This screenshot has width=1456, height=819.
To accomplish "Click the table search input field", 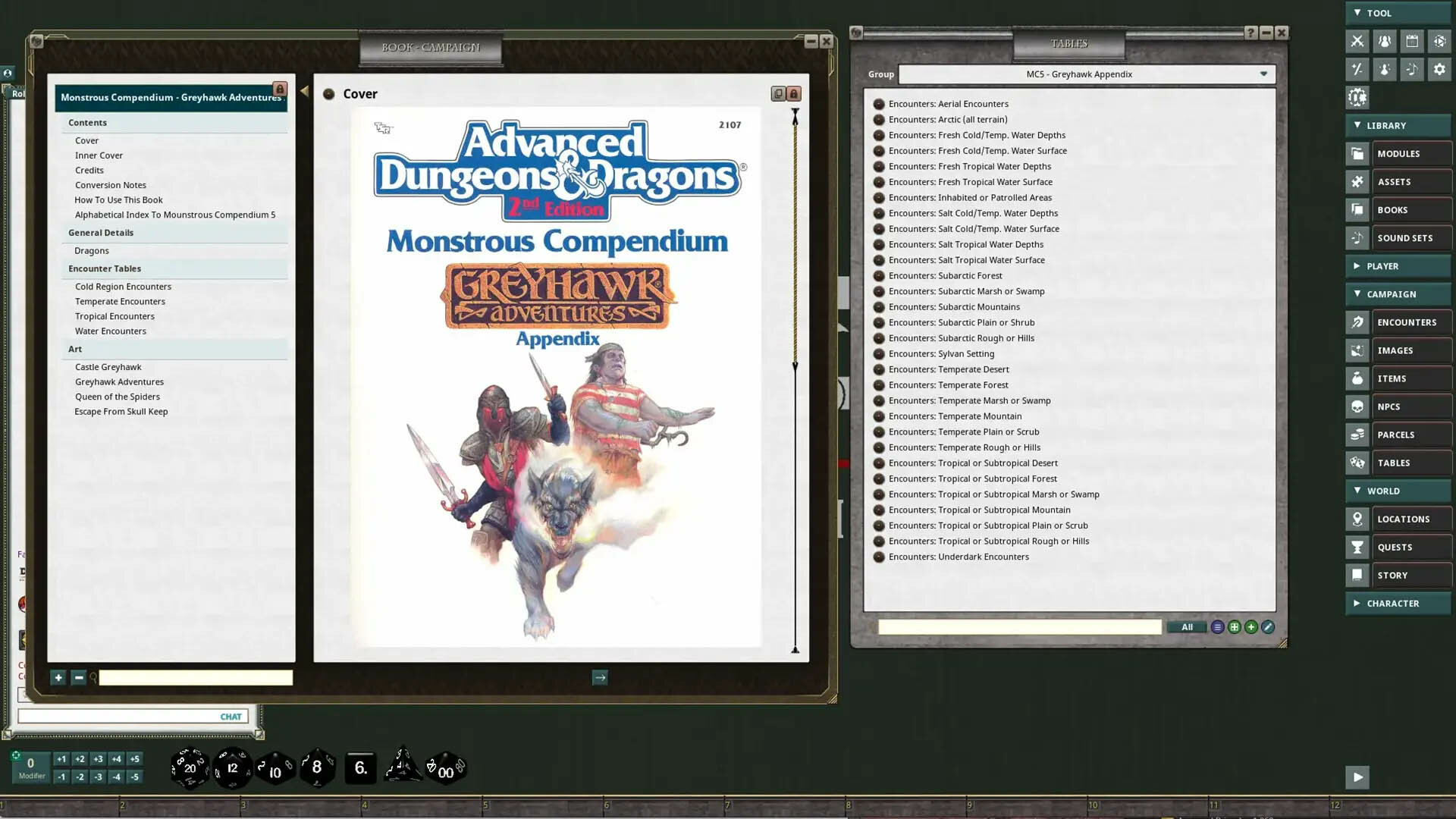I will (x=1019, y=627).
